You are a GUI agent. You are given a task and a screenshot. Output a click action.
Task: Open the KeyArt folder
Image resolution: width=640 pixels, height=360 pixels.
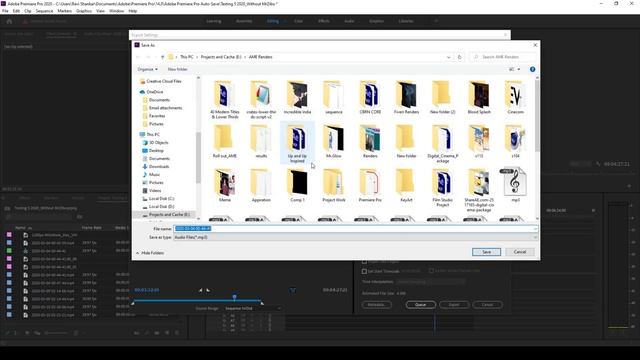coord(406,186)
